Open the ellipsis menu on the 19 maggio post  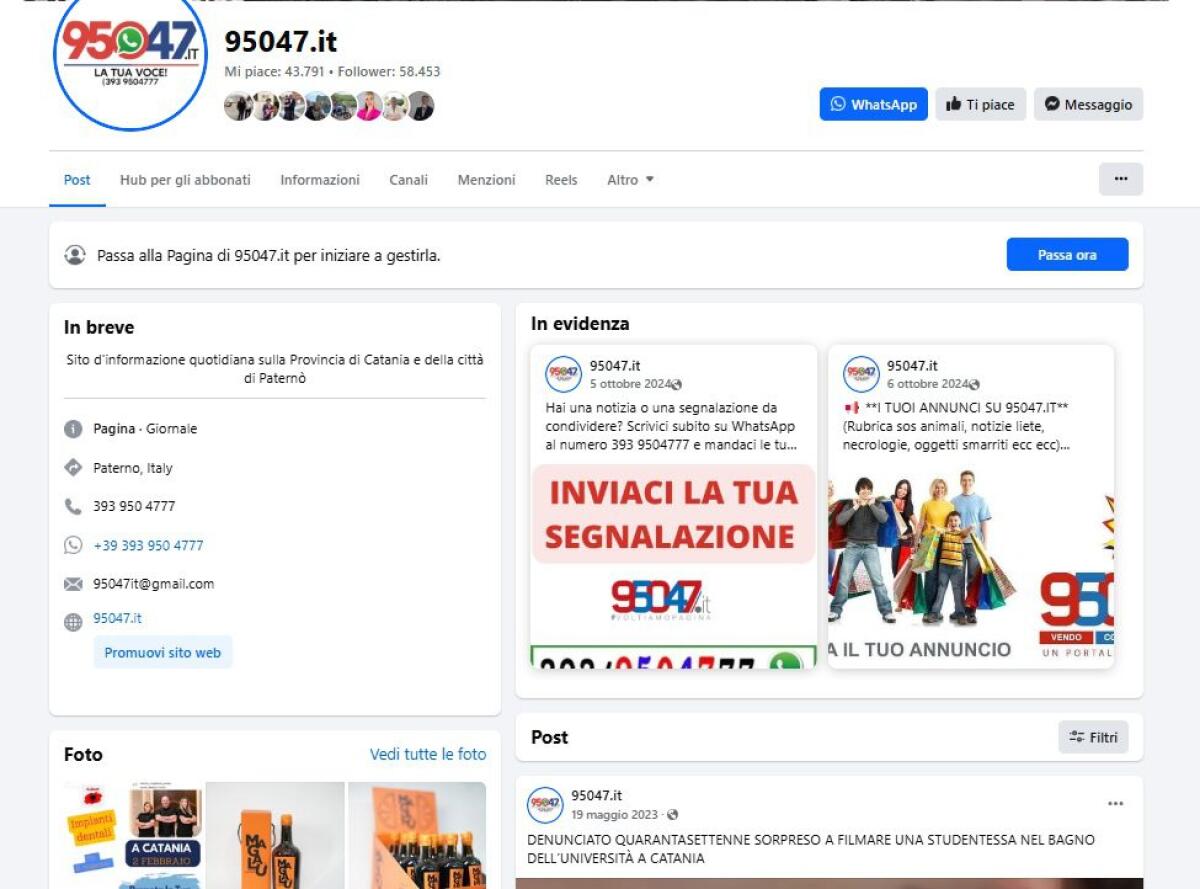pos(1116,801)
